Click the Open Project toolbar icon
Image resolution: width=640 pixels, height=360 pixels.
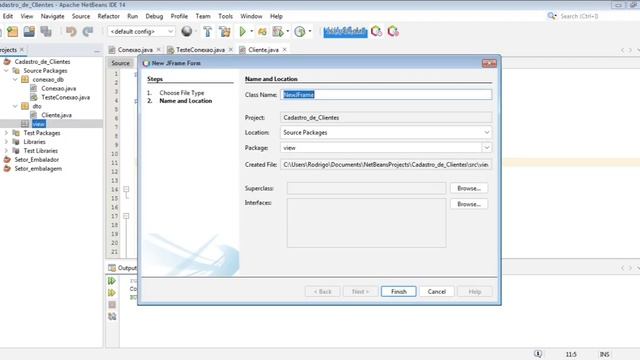pos(29,31)
